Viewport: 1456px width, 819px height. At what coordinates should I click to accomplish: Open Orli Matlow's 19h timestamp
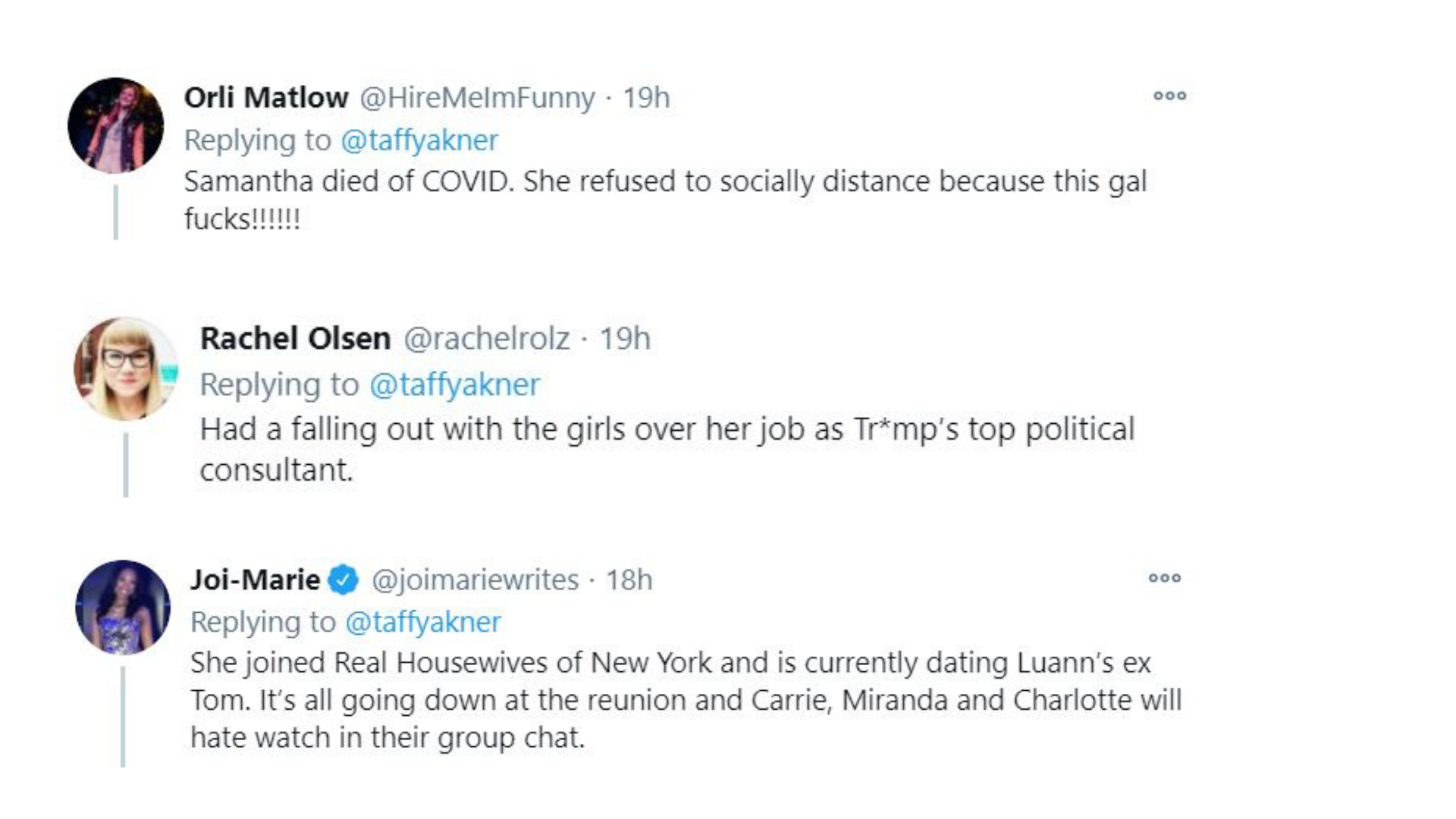[646, 98]
